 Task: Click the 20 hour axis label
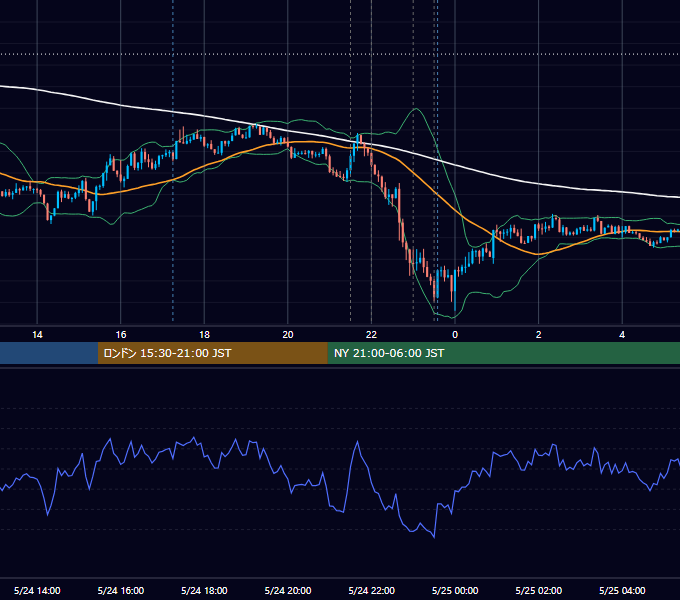288,335
